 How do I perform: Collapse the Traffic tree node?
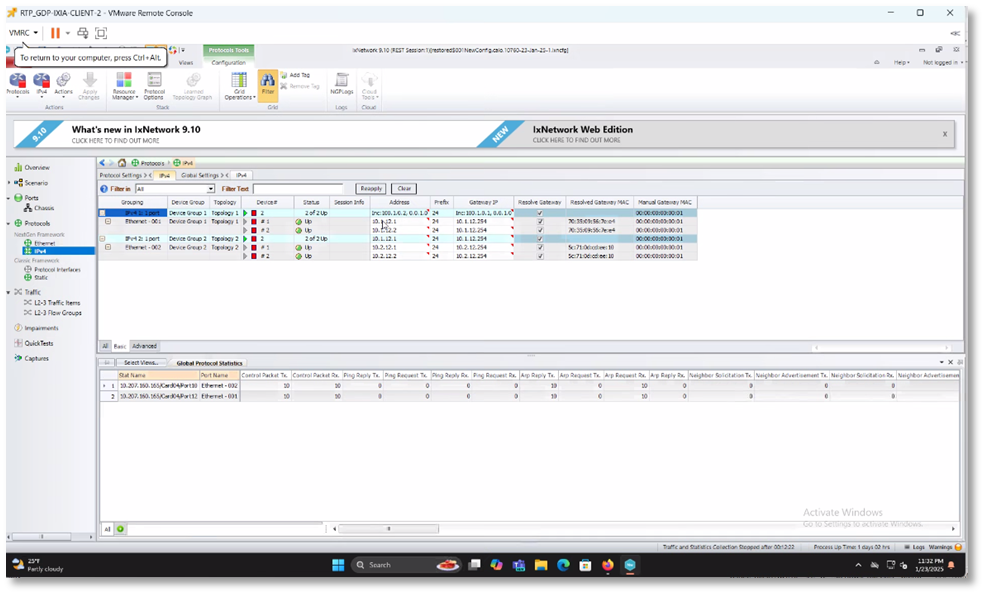pos(9,292)
